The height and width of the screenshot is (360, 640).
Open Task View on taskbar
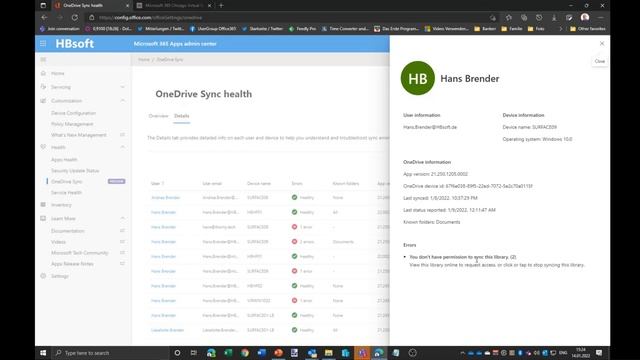(194, 353)
